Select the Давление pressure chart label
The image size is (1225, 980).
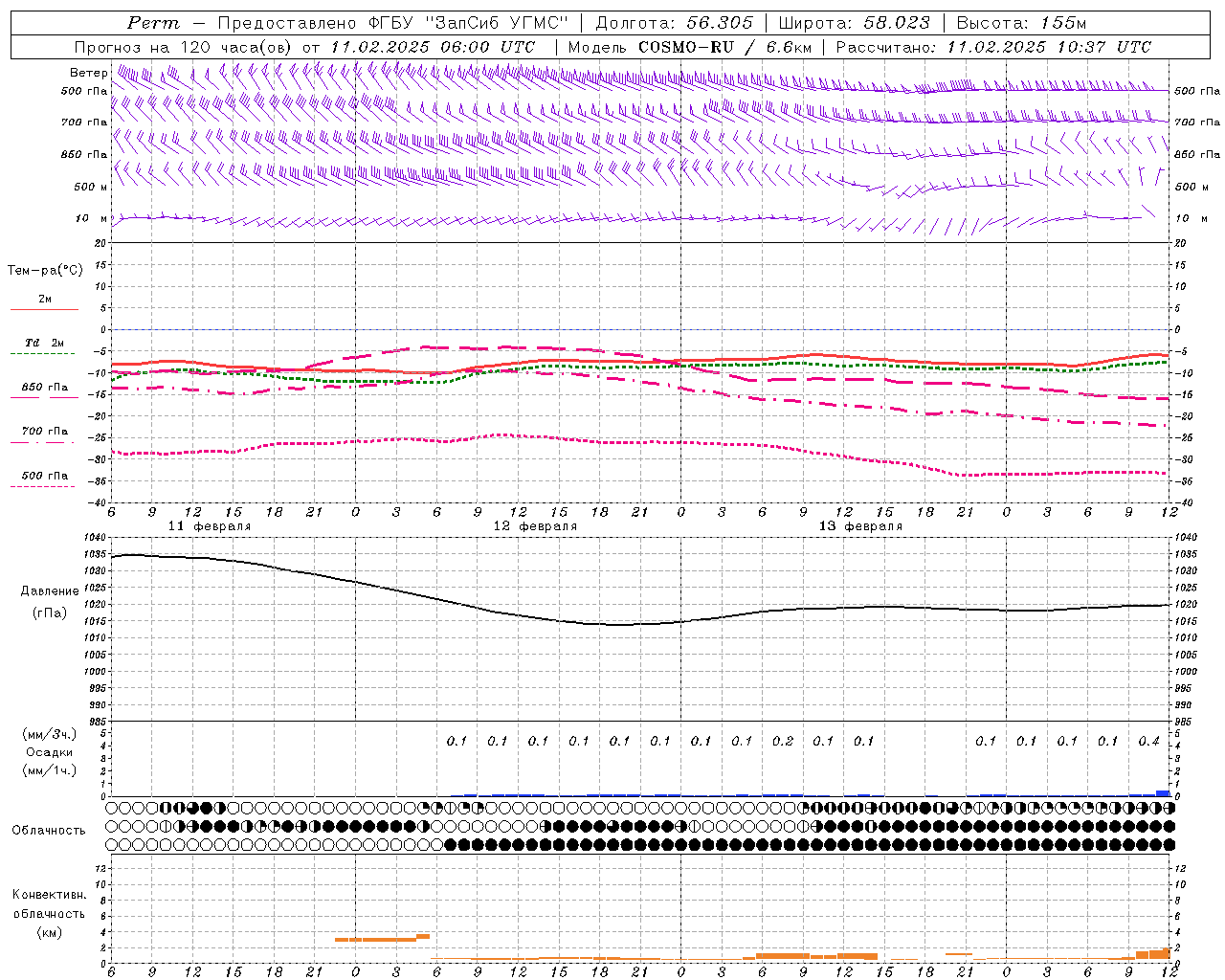(50, 591)
